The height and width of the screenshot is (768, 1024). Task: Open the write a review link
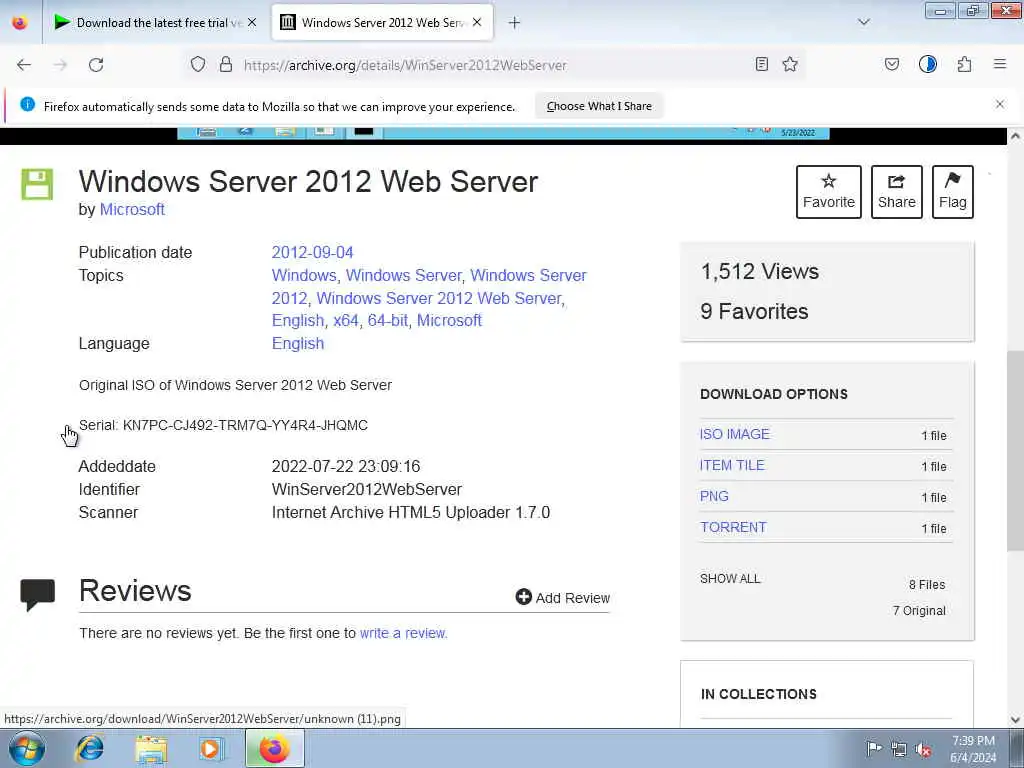pos(404,633)
